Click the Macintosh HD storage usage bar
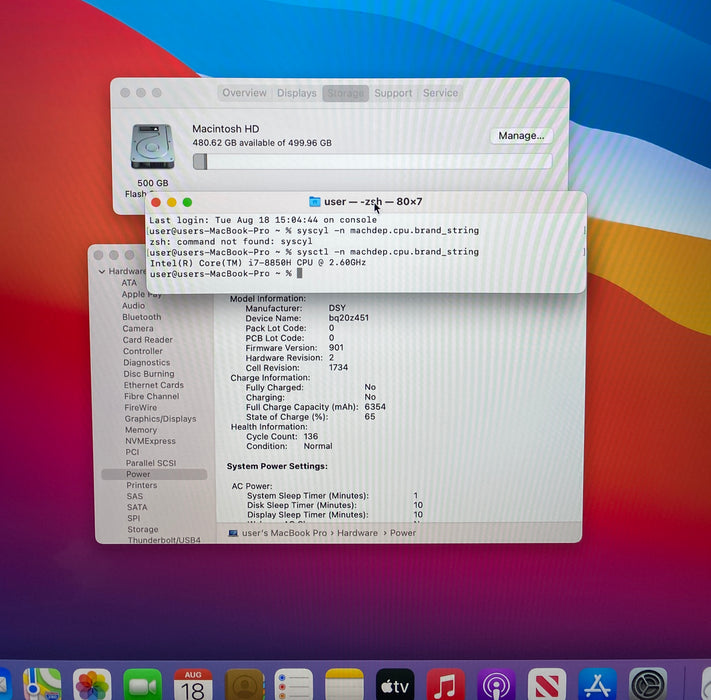The image size is (711, 700). click(372, 161)
